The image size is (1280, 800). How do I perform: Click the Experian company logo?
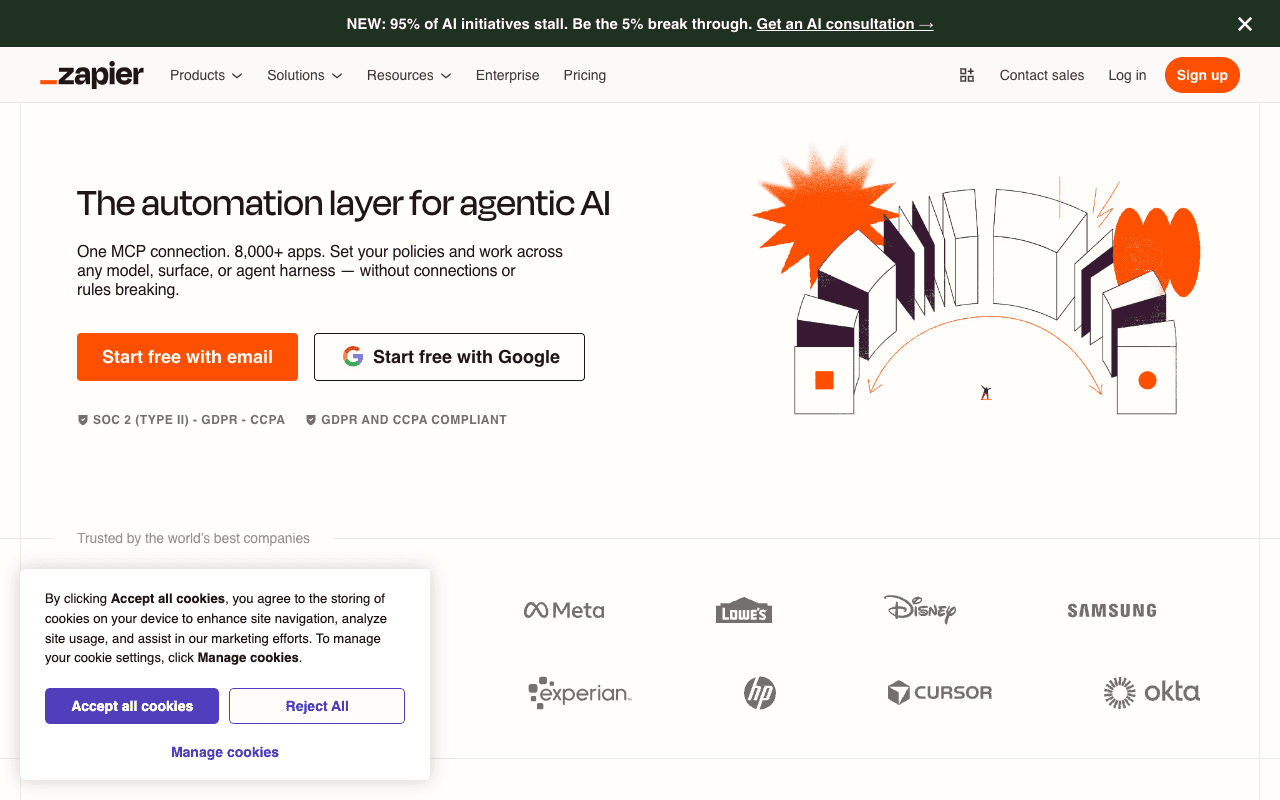pos(580,692)
